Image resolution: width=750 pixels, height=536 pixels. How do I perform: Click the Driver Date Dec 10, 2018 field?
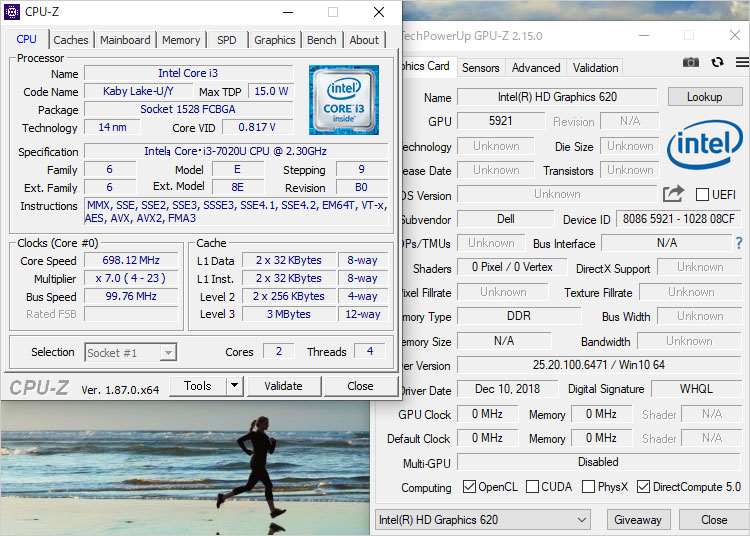pyautogui.click(x=507, y=389)
